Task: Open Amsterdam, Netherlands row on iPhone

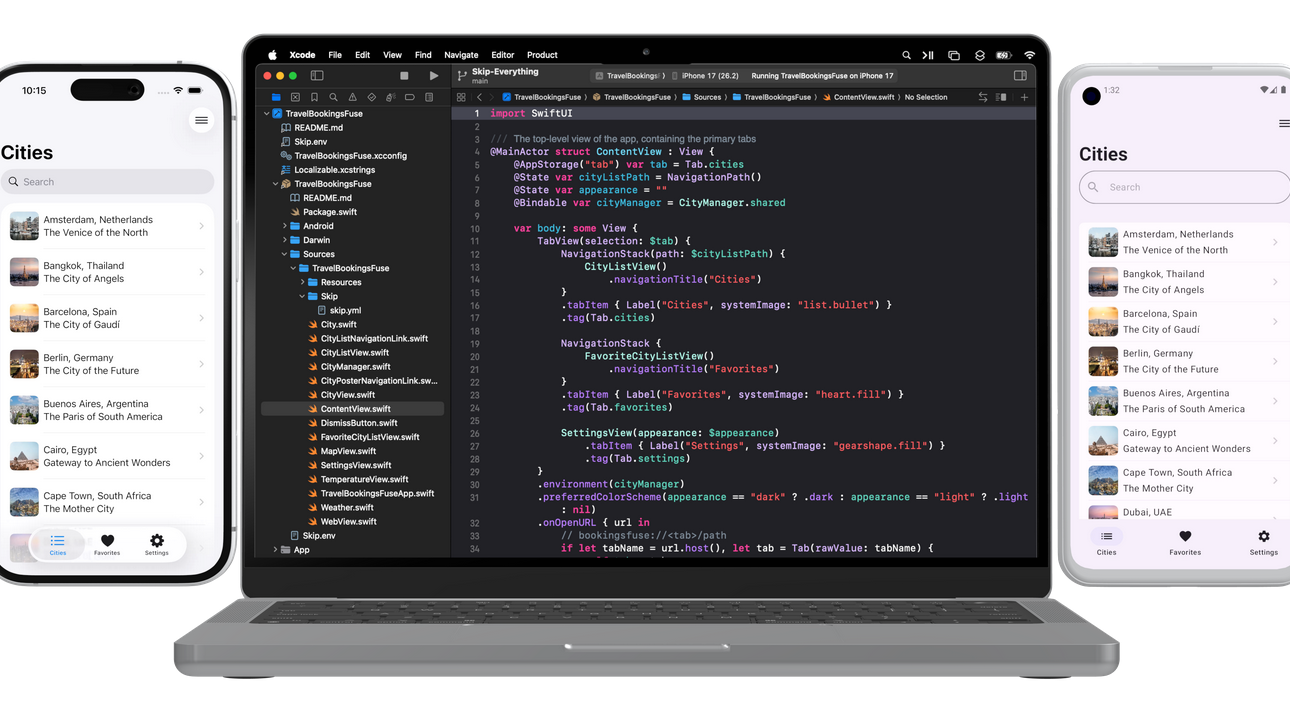Action: pyautogui.click(x=107, y=226)
